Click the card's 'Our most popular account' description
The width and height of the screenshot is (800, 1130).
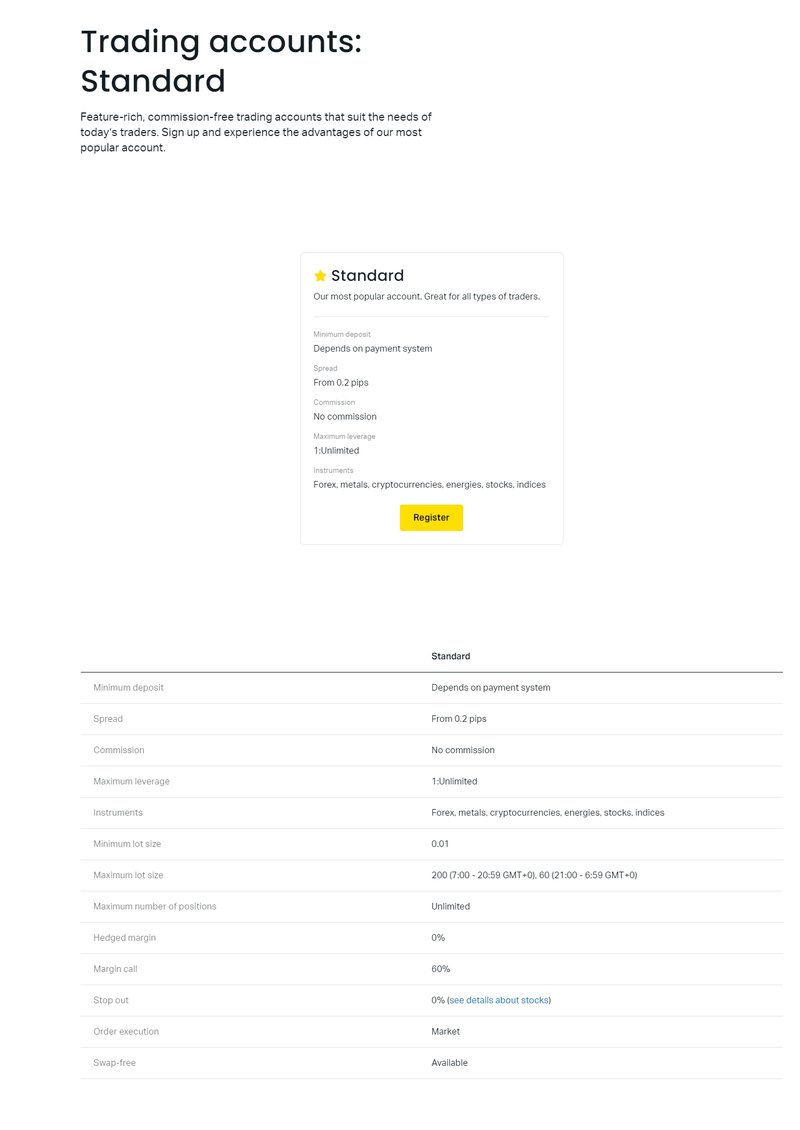coord(426,297)
